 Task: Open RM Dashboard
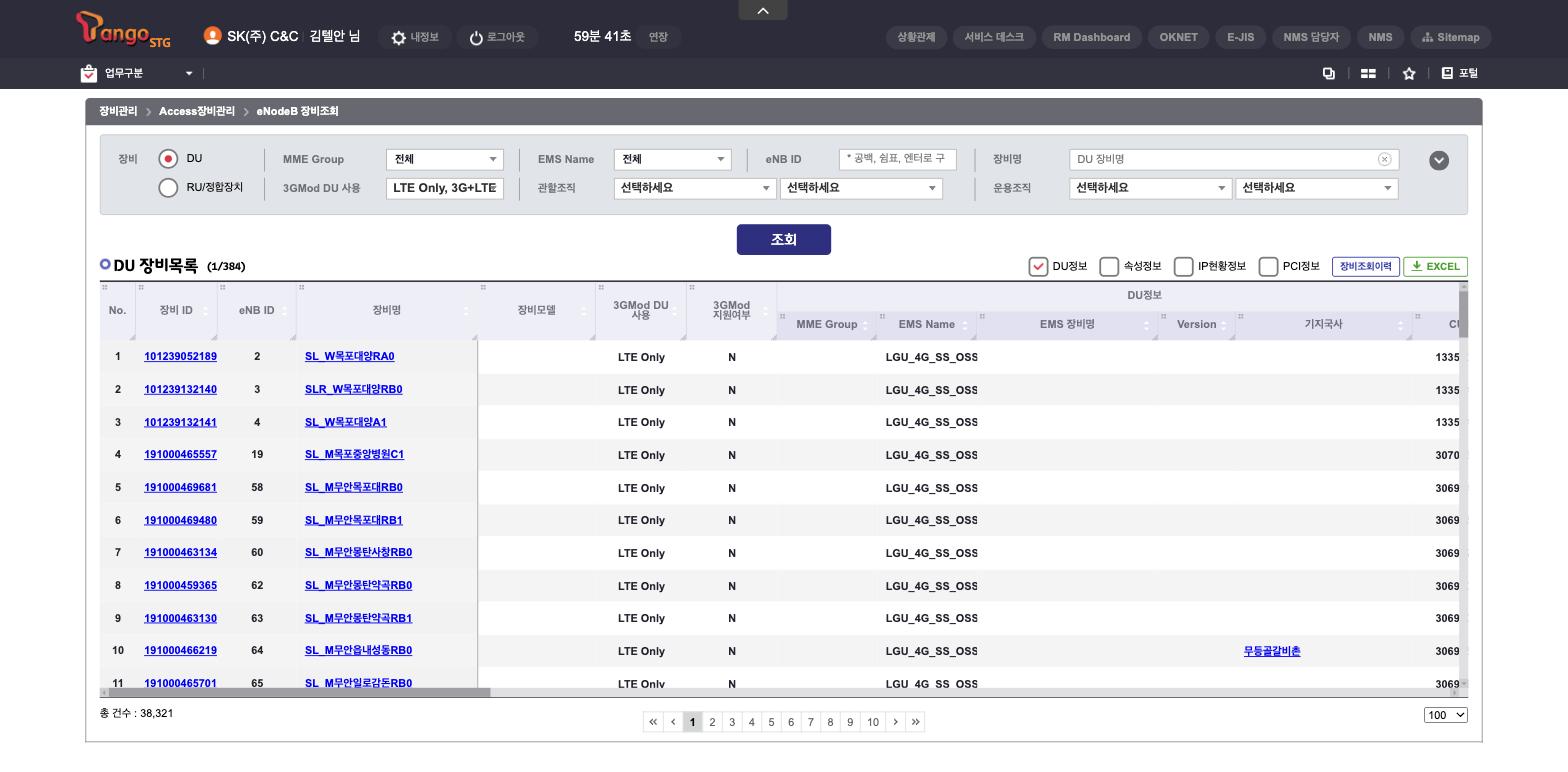(1092, 37)
